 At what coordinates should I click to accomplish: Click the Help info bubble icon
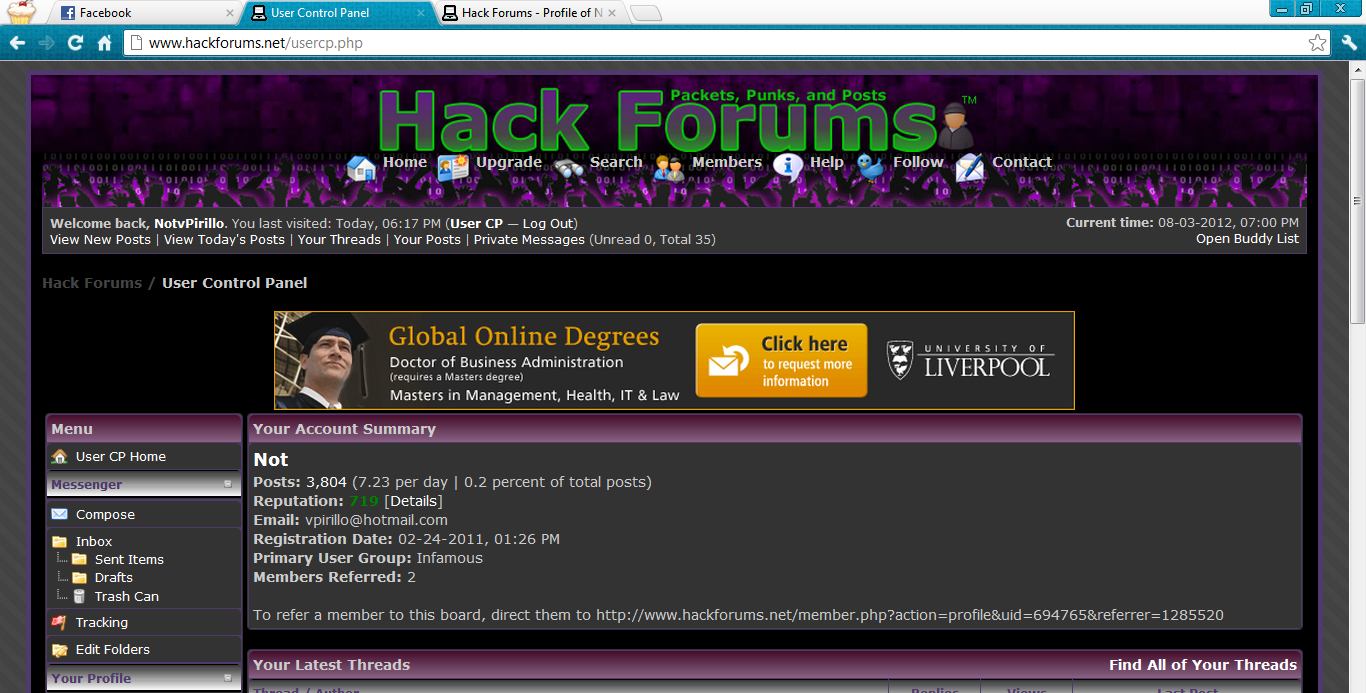click(x=788, y=167)
